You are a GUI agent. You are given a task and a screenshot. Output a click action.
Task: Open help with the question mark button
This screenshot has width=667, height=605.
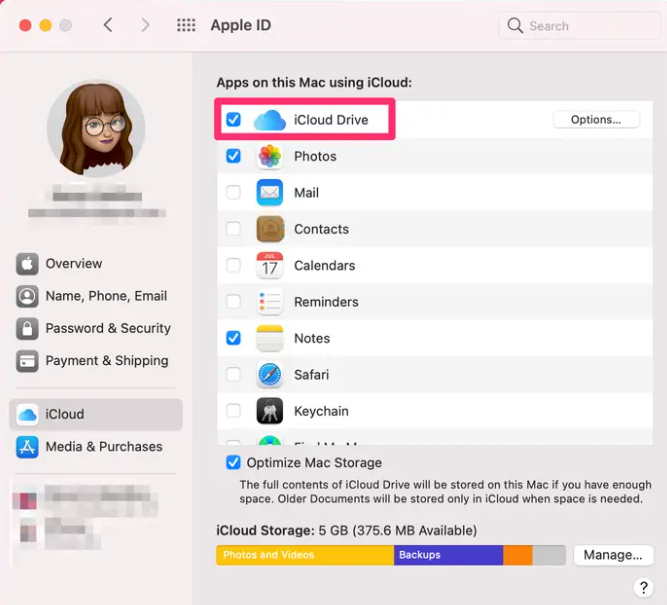(643, 588)
